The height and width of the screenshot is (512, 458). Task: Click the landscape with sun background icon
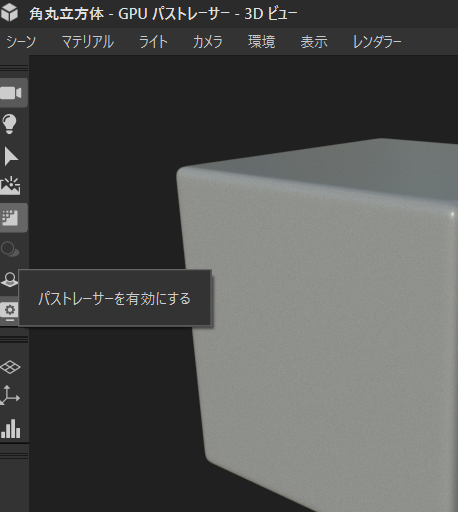[x=10, y=186]
